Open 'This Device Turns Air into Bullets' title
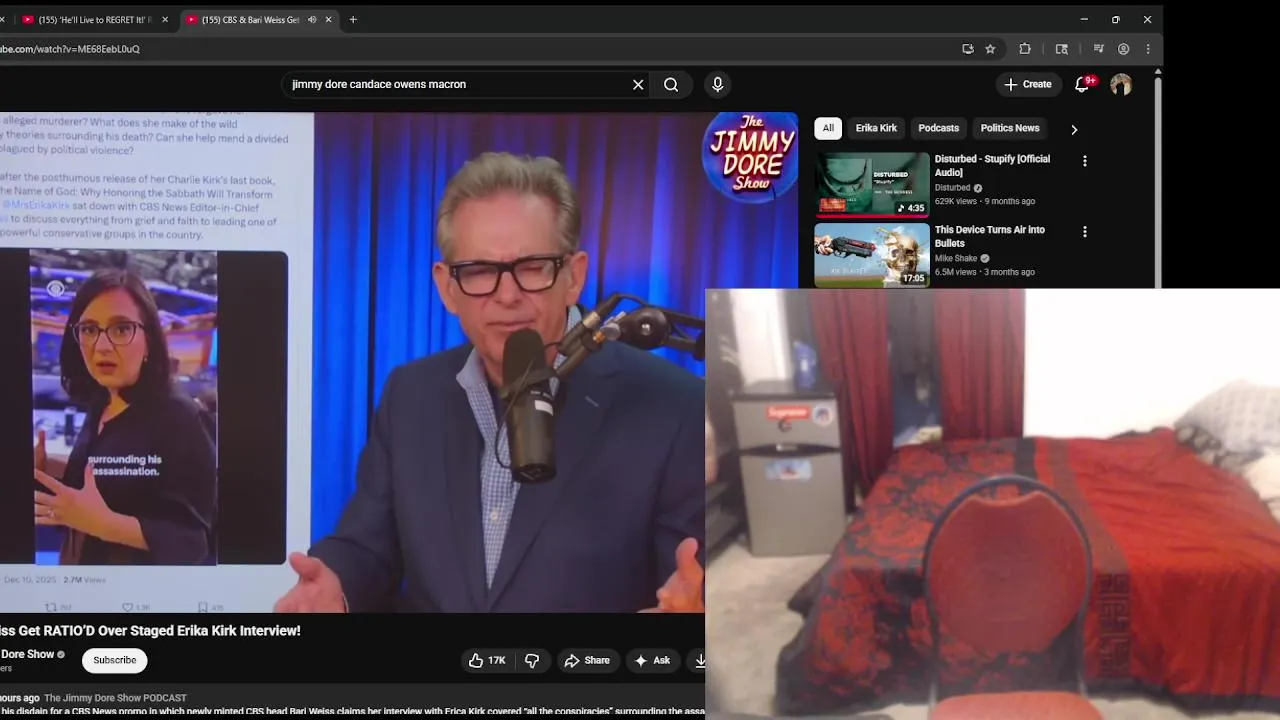Screen dimensions: 1280x720 (990, 236)
